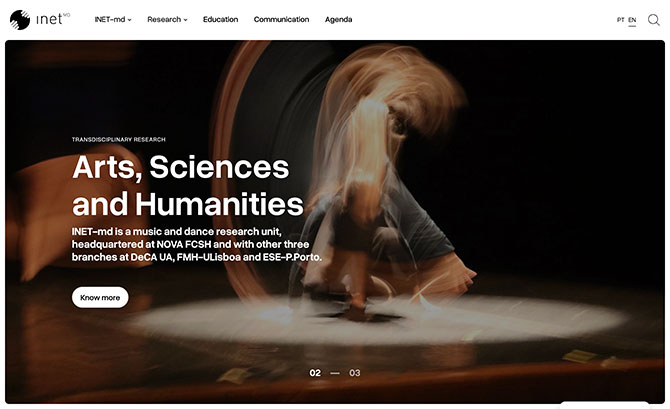Open the Communication menu item
The height and width of the screenshot is (409, 670).
[x=281, y=20]
